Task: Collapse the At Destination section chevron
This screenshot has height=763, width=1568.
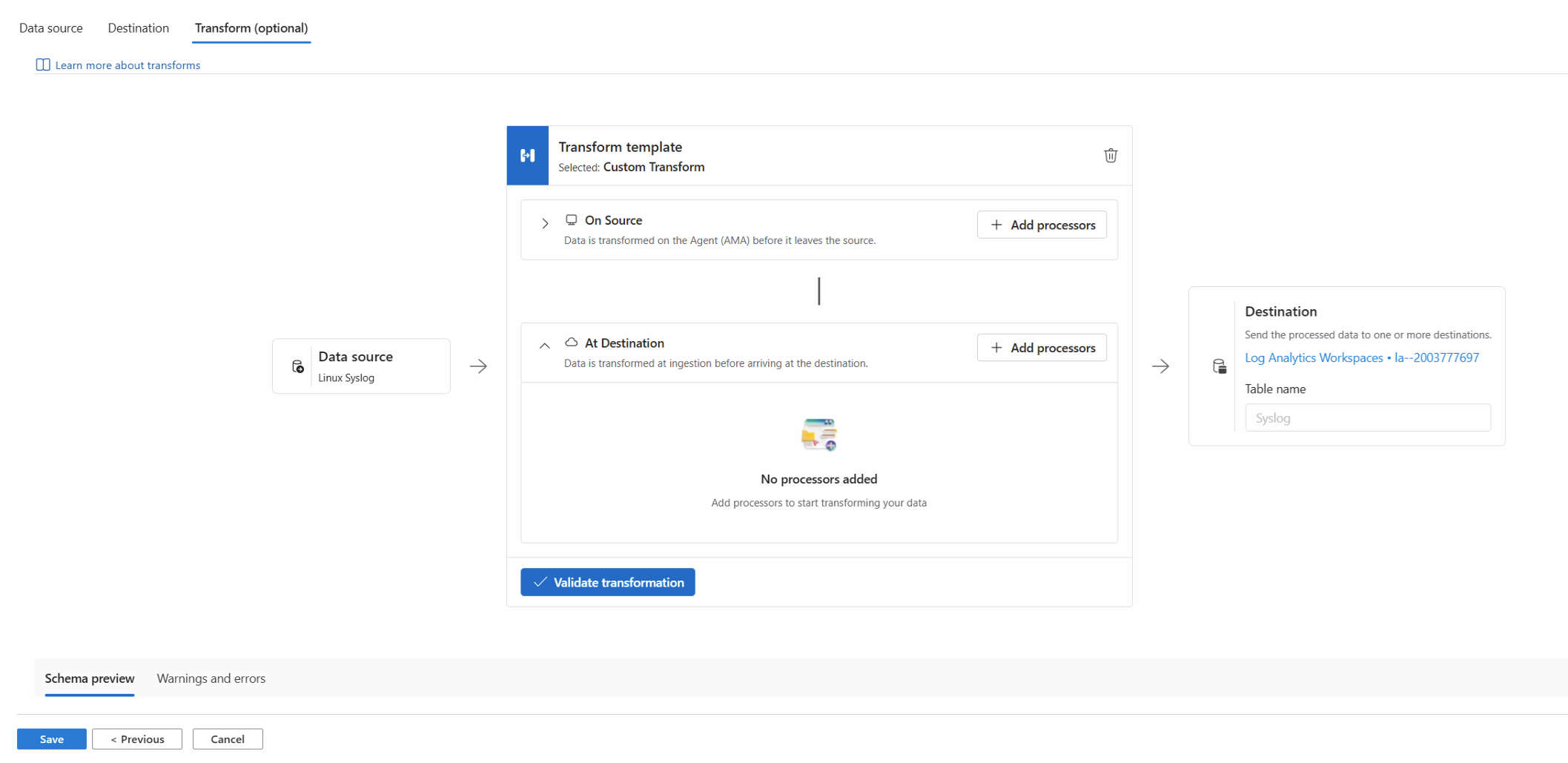Action: (x=544, y=346)
